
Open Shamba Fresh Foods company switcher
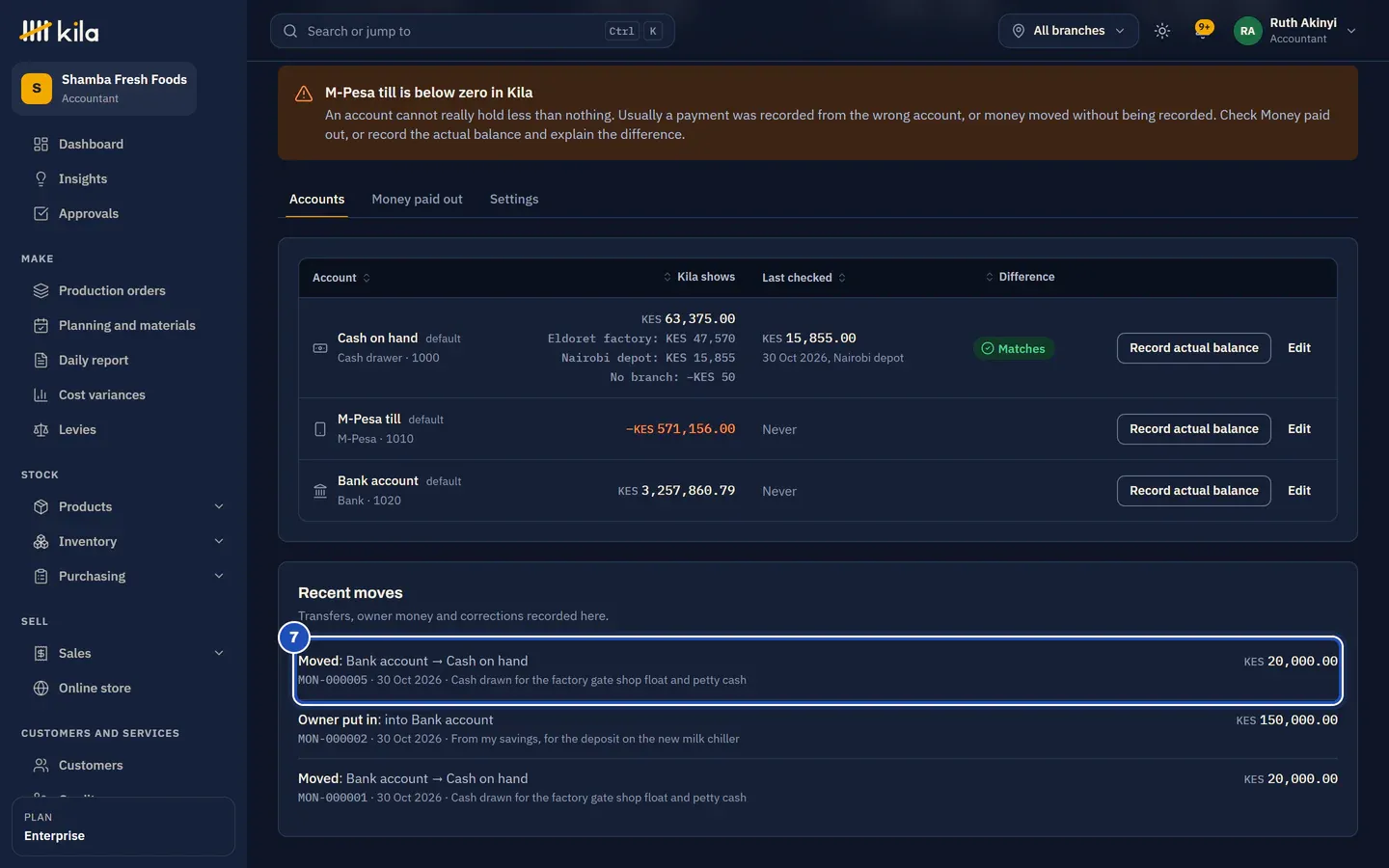(x=104, y=89)
